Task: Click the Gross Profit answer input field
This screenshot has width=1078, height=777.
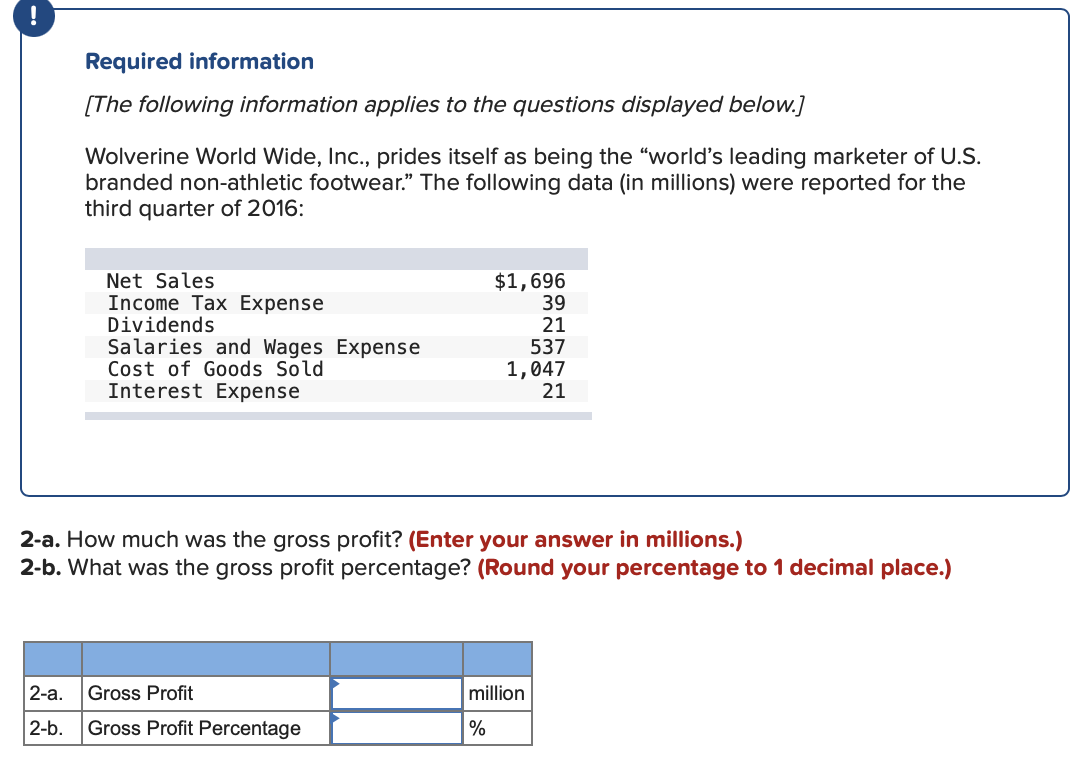Action: click(395, 692)
